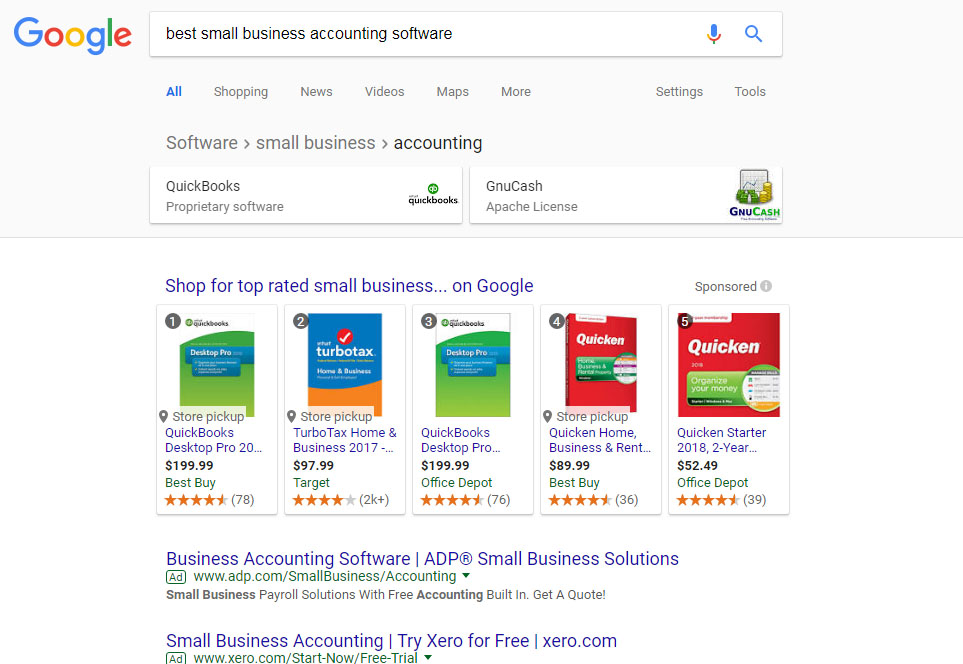This screenshot has height=664, width=963.
Task: Expand the Xero ad URL dropdown arrow
Action: [428, 658]
